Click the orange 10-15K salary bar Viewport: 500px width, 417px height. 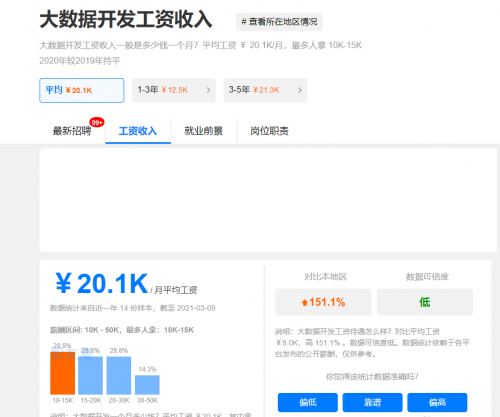point(63,373)
